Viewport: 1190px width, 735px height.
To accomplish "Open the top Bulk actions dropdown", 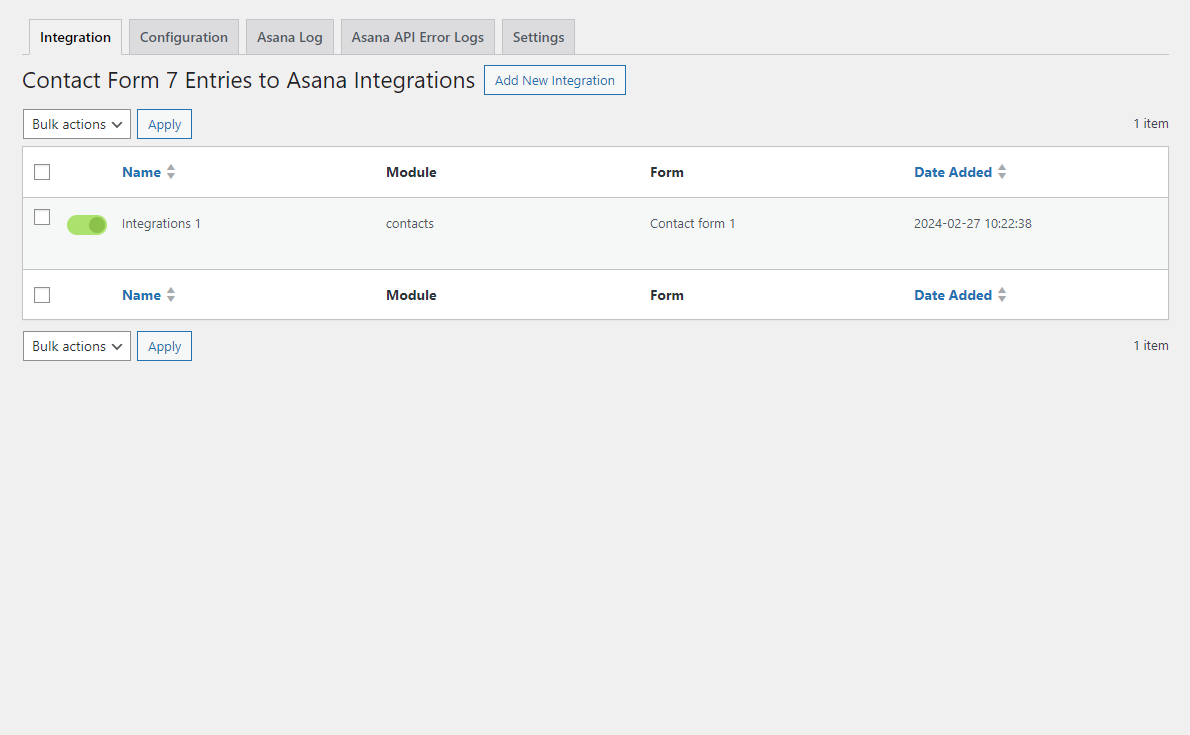I will coord(77,125).
